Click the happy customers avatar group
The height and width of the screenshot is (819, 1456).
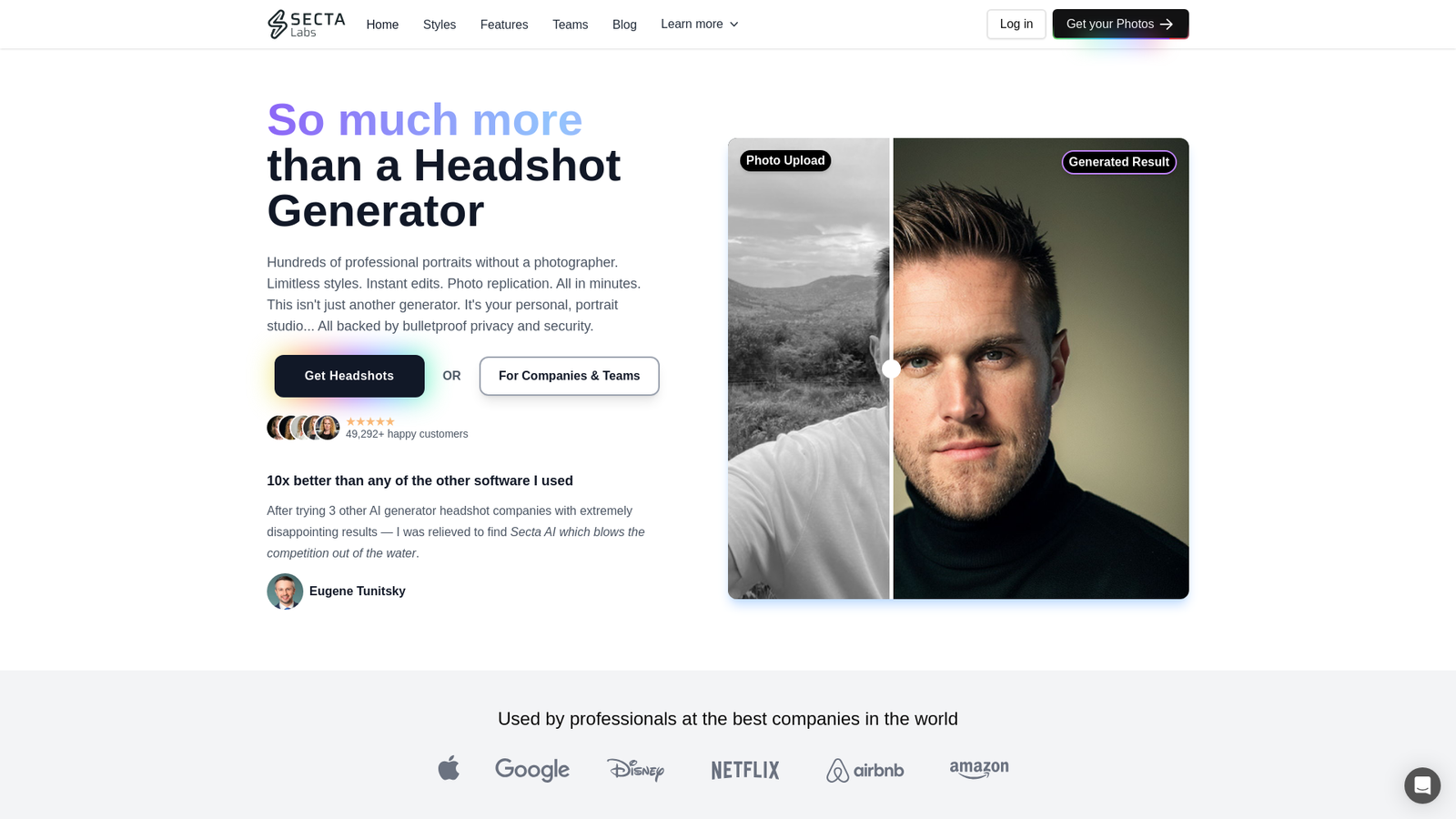pyautogui.click(x=303, y=428)
